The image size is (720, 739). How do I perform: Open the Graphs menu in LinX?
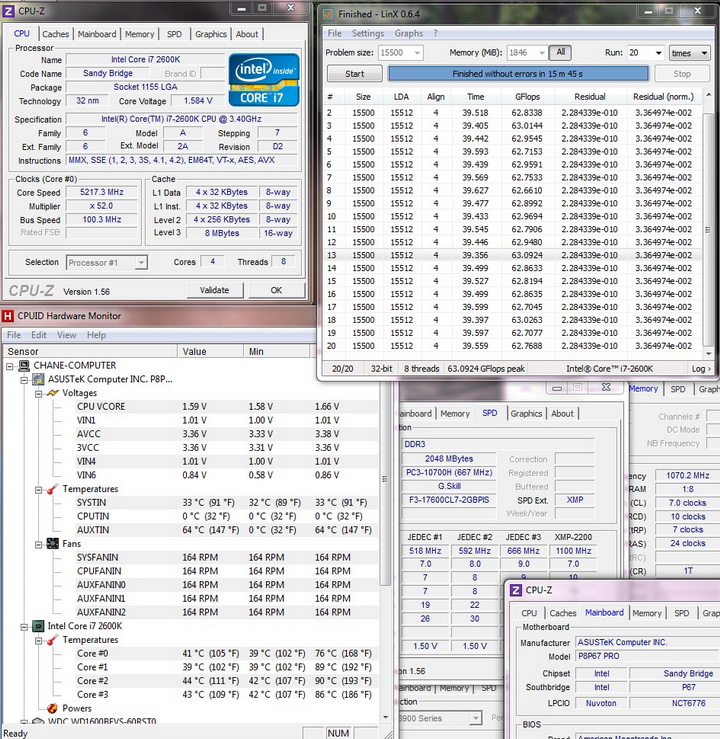click(409, 33)
